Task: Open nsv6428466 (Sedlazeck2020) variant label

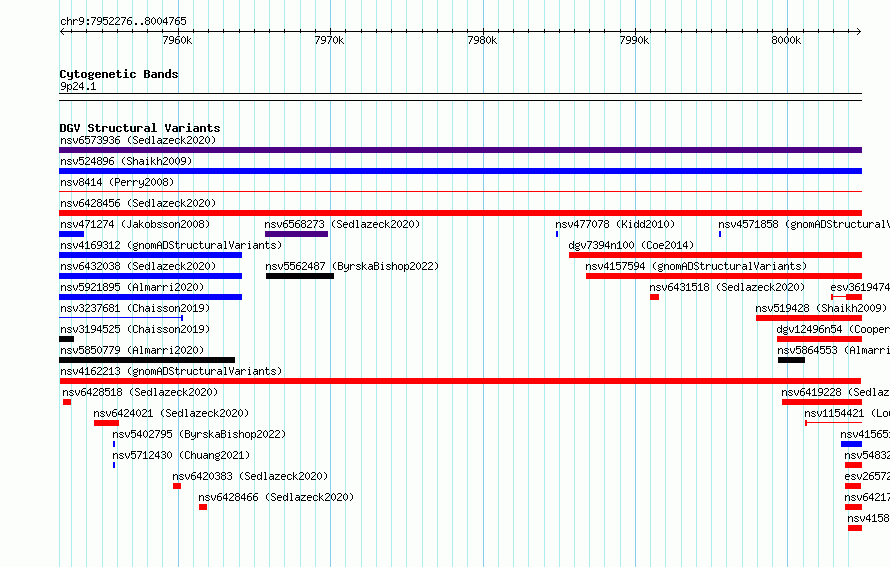Action: point(276,497)
